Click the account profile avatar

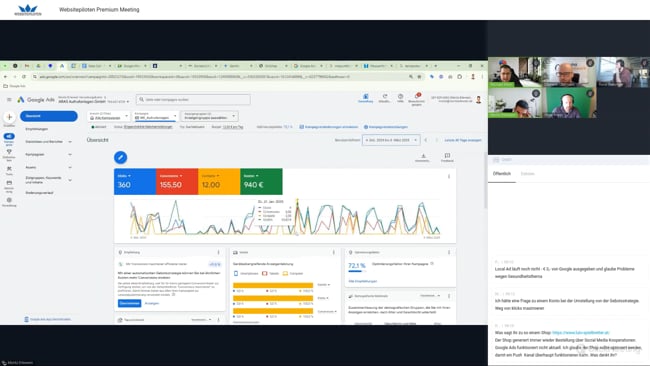click(478, 99)
